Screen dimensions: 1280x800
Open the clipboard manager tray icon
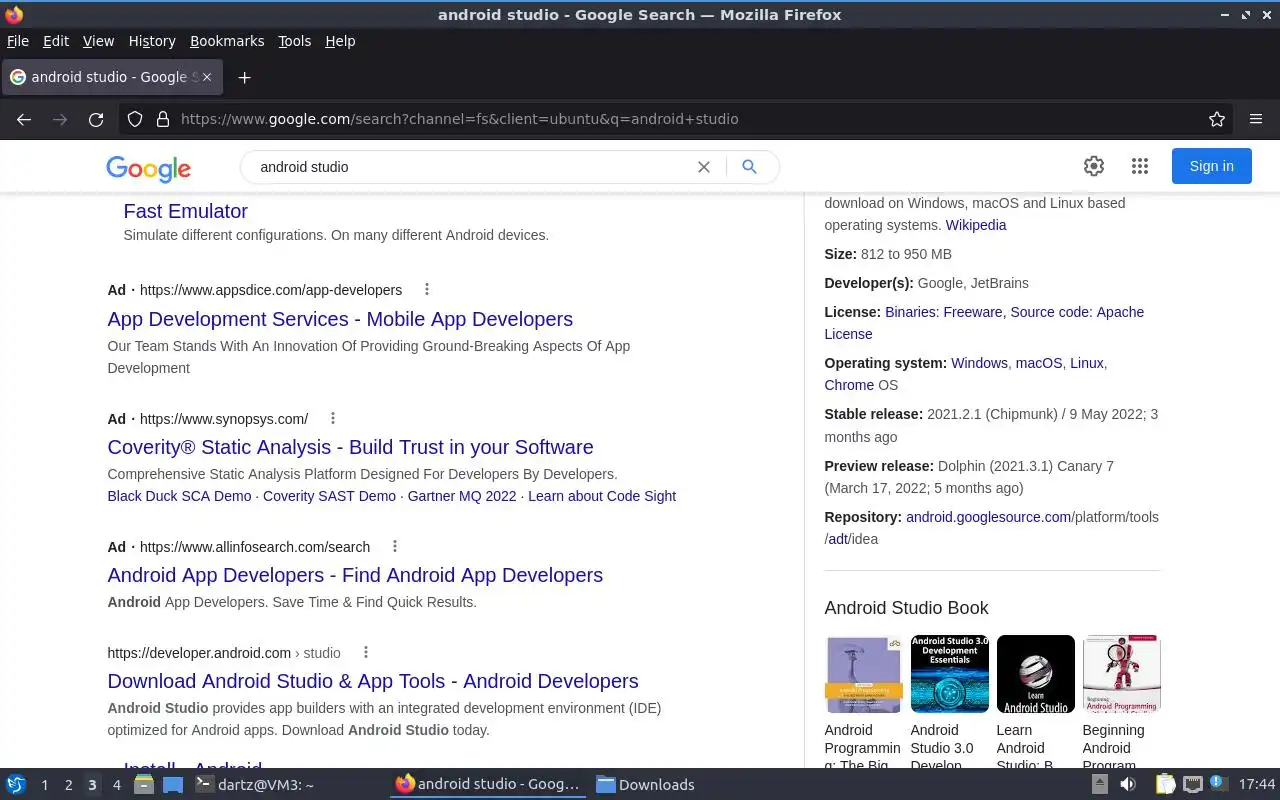(1165, 785)
